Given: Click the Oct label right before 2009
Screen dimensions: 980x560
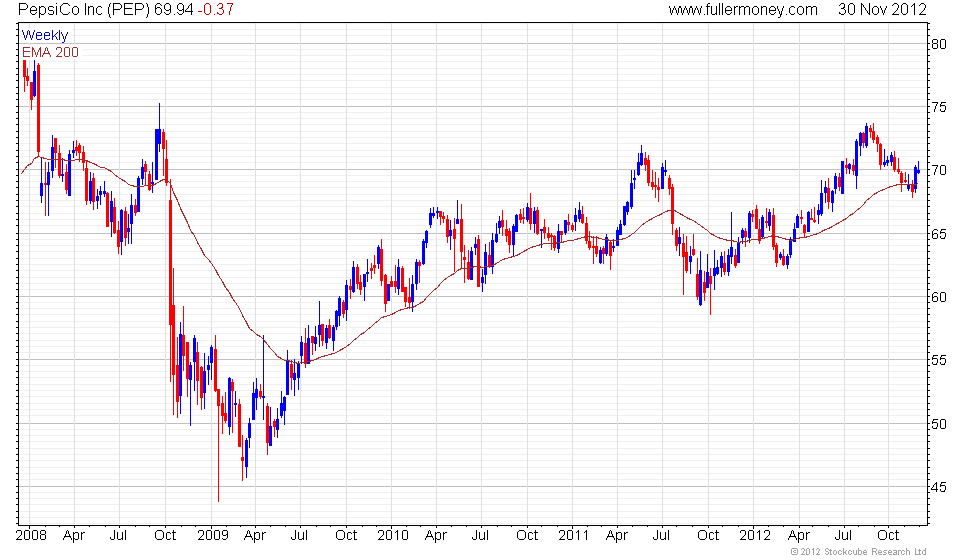Looking at the screenshot, I should pos(165,535).
